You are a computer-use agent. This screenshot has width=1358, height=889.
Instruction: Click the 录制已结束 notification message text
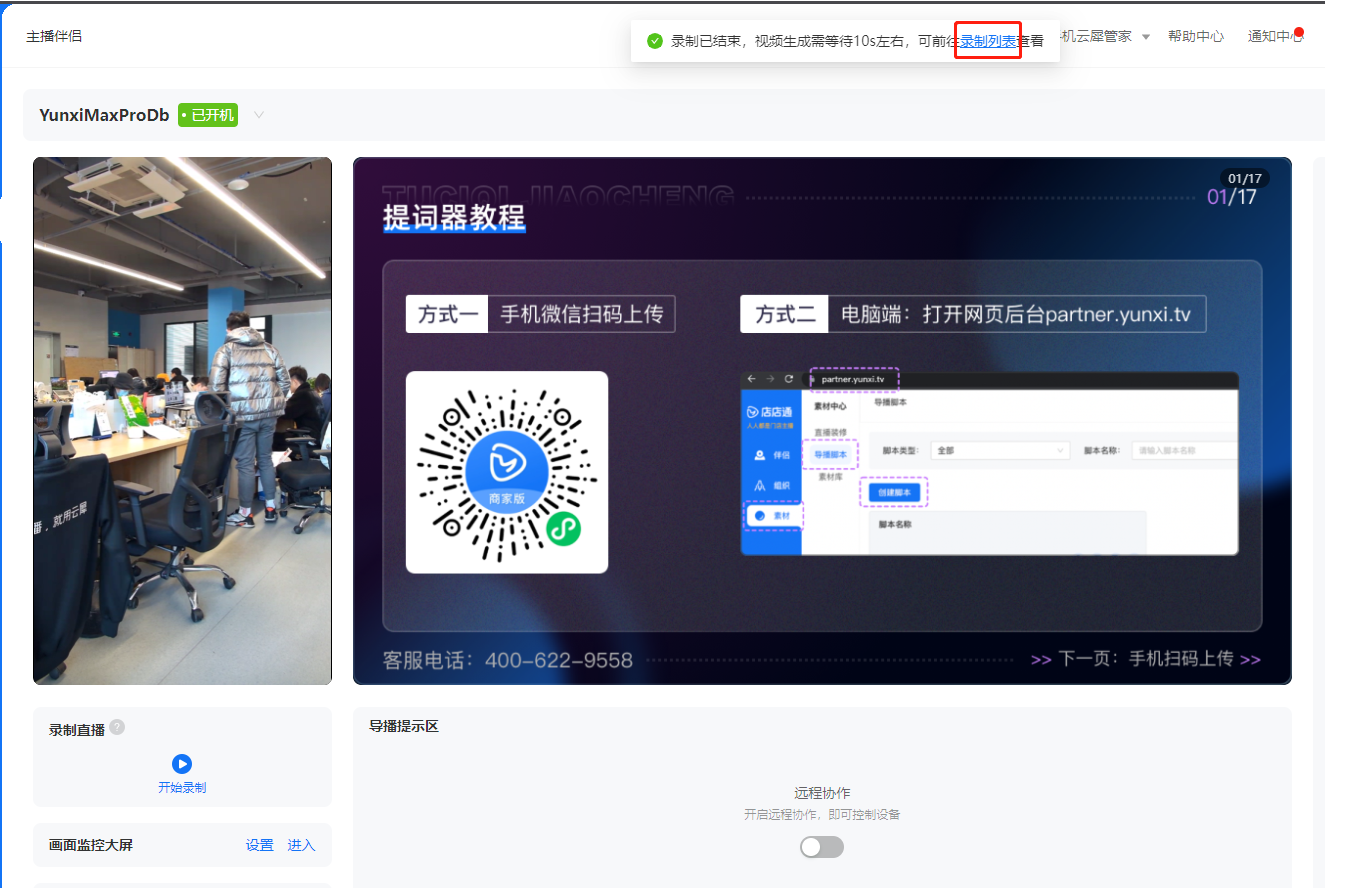[x=857, y=41]
